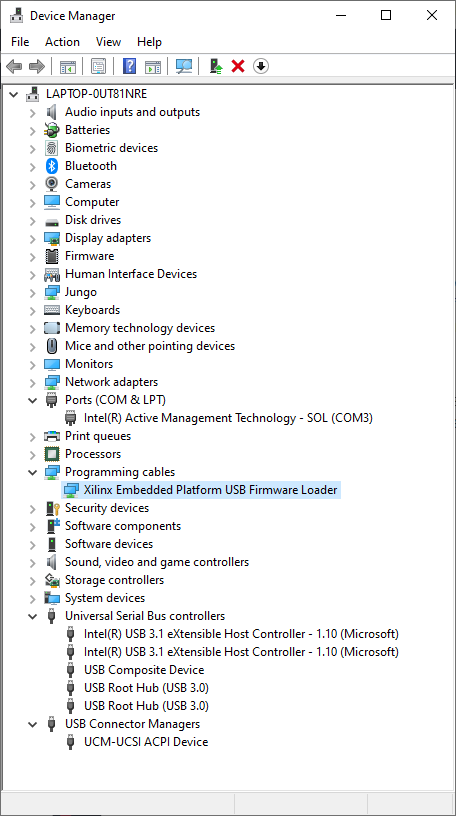Screen dimensions: 456x816
Task: Open the View menu
Action: pyautogui.click(x=108, y=42)
